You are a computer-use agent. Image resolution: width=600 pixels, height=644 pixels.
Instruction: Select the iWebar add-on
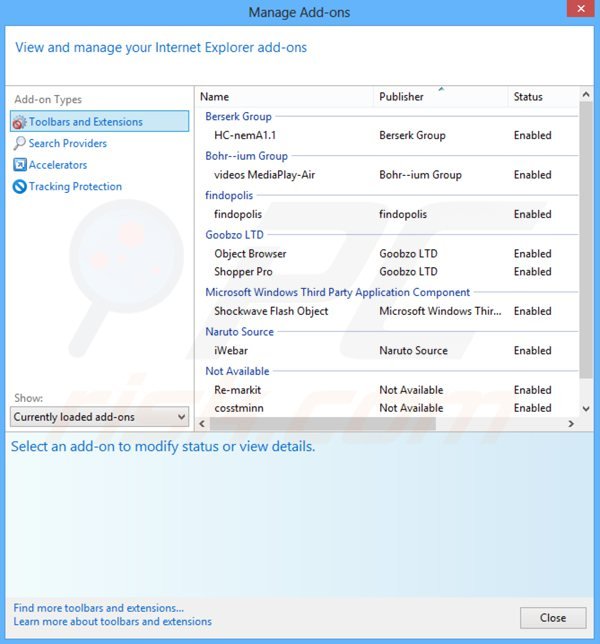pyautogui.click(x=231, y=351)
